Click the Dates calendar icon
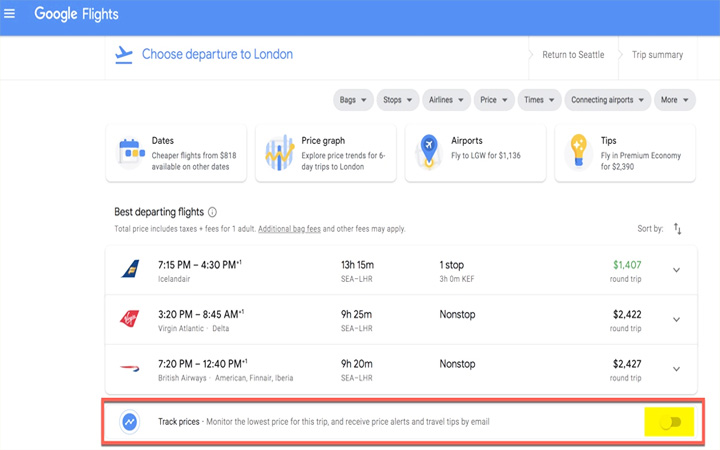This screenshot has height=450, width=720. point(131,152)
